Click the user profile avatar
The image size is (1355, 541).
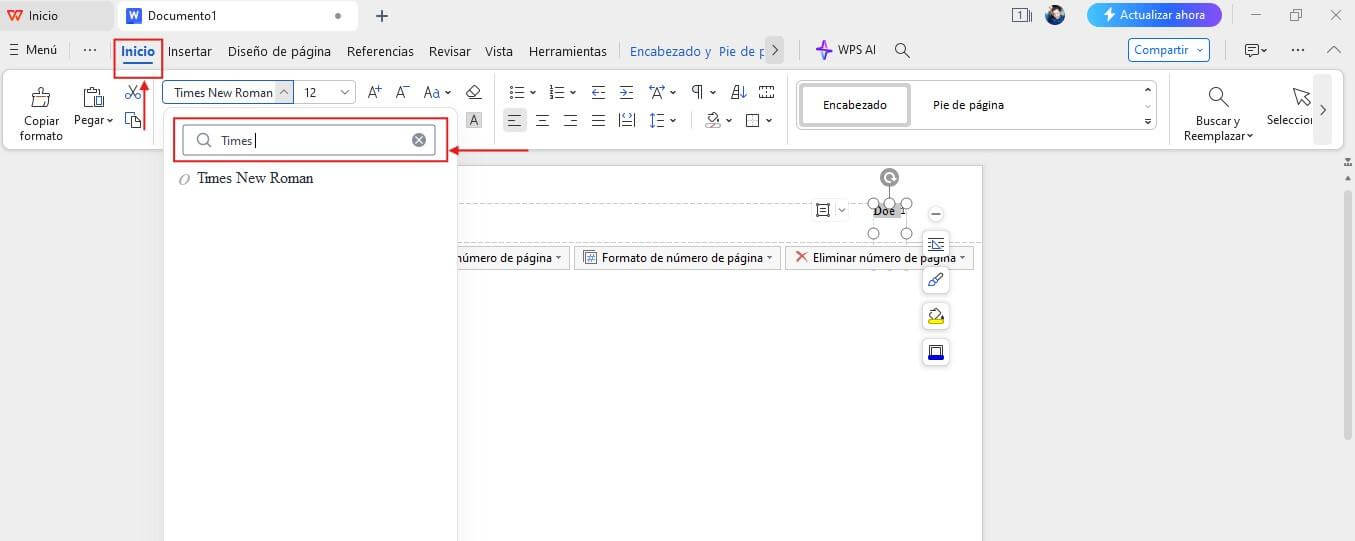(1055, 15)
